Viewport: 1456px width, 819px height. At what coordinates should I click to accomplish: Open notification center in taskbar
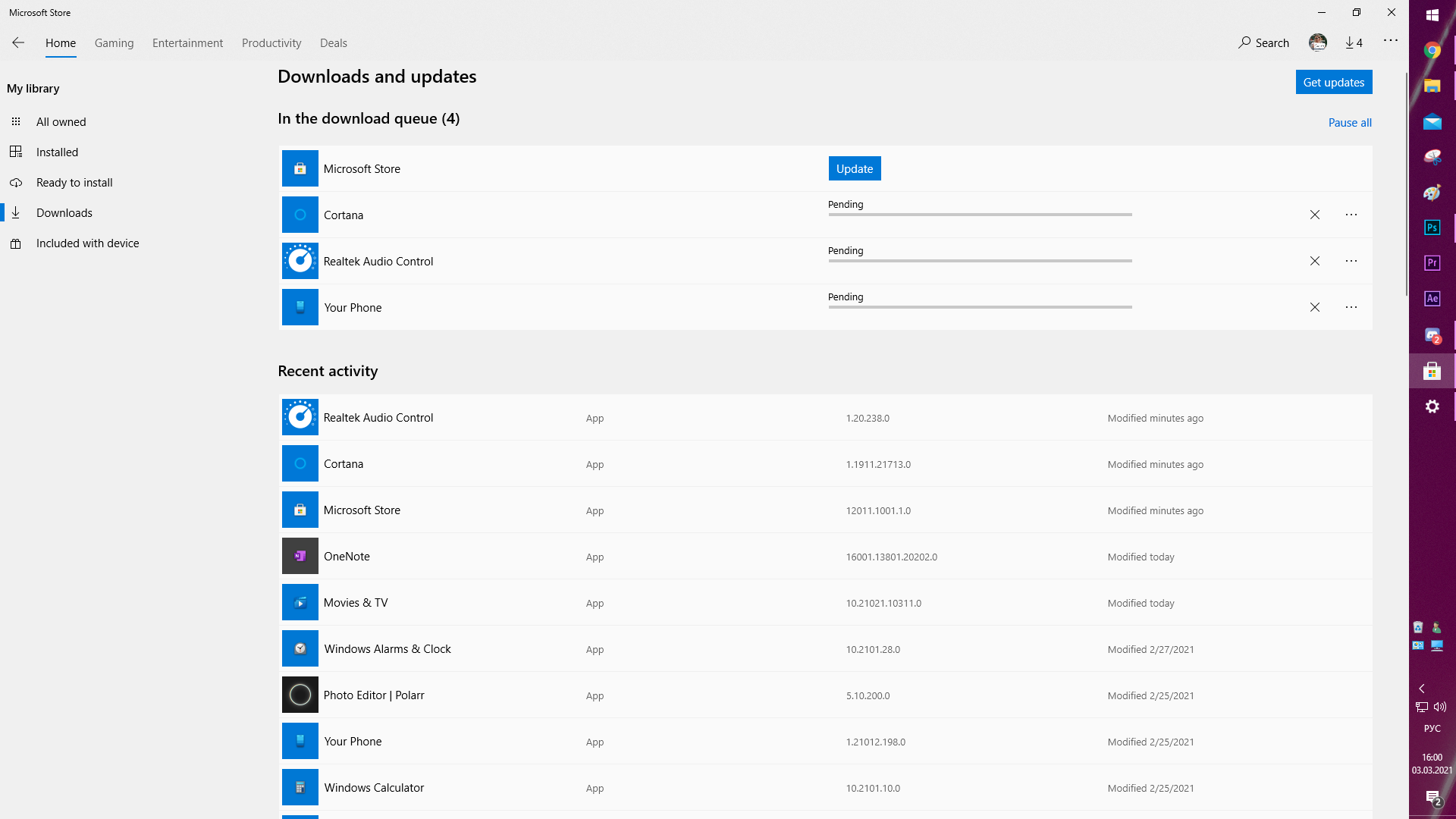(x=1432, y=798)
